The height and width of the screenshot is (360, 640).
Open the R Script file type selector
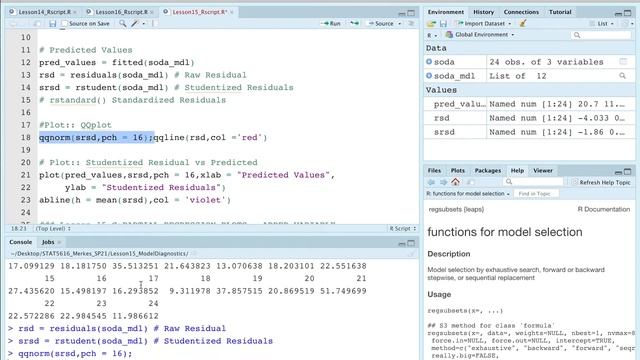click(x=402, y=229)
